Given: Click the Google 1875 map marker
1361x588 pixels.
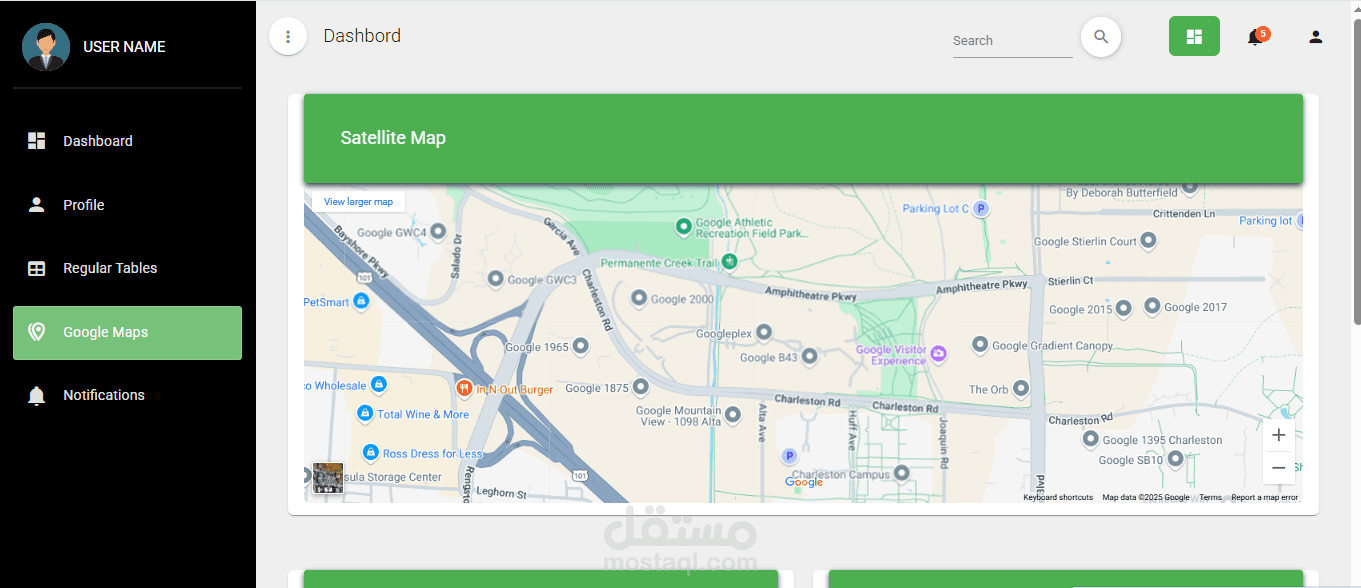Looking at the screenshot, I should point(640,387).
